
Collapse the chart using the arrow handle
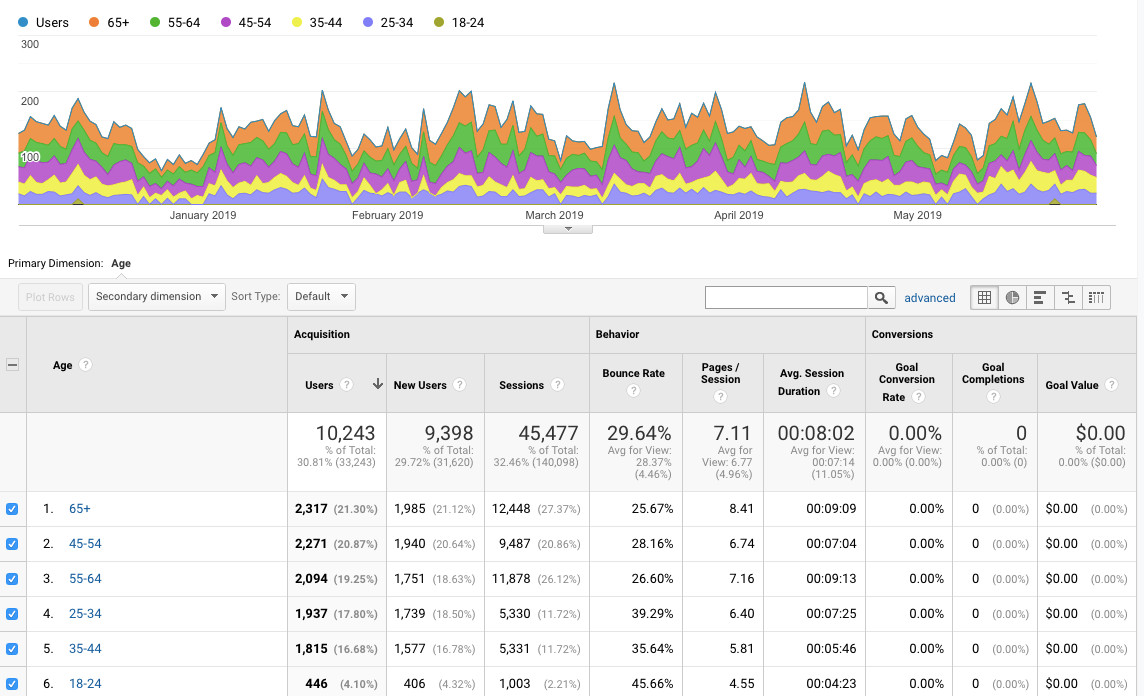[568, 229]
